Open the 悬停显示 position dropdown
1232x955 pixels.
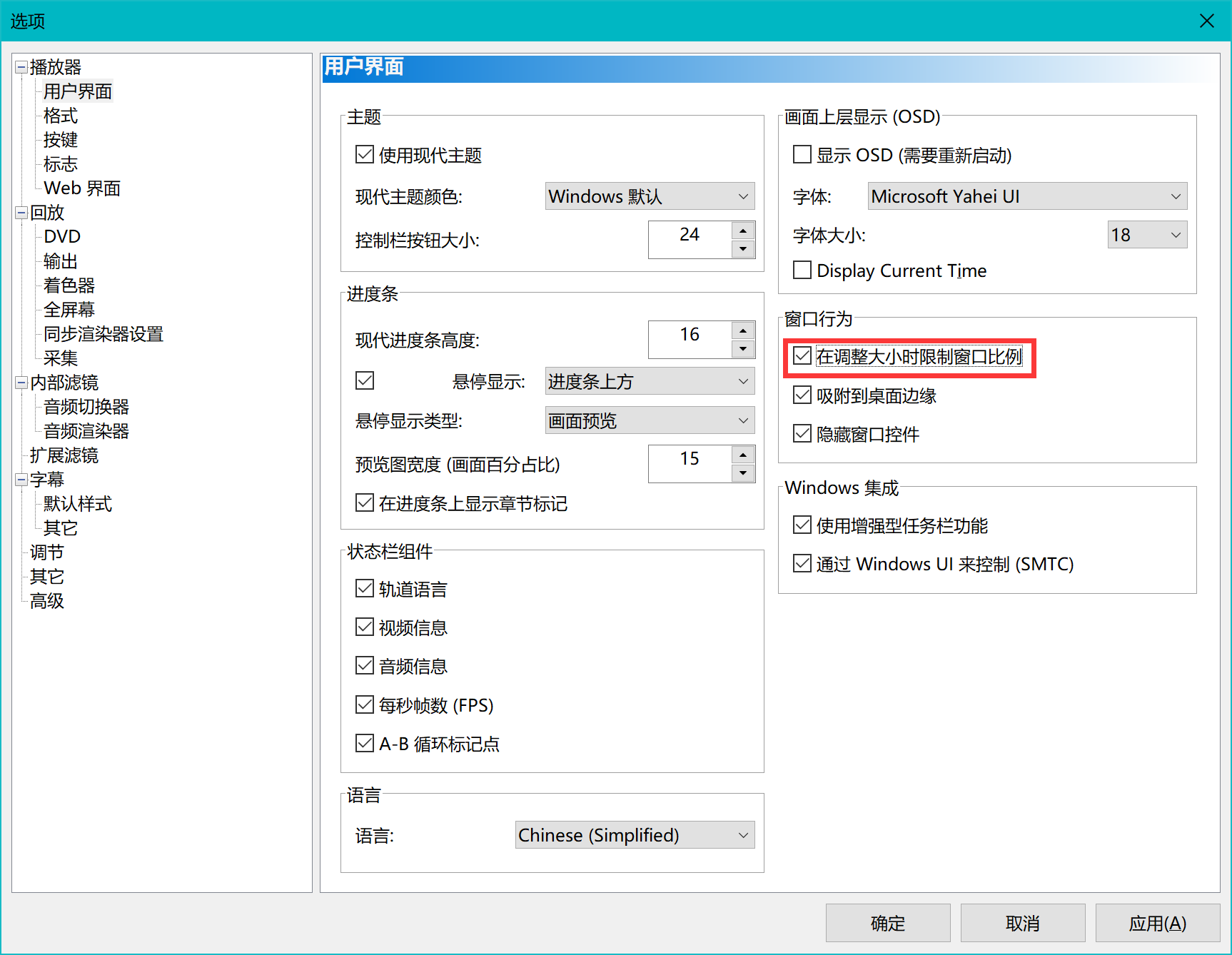[650, 382]
